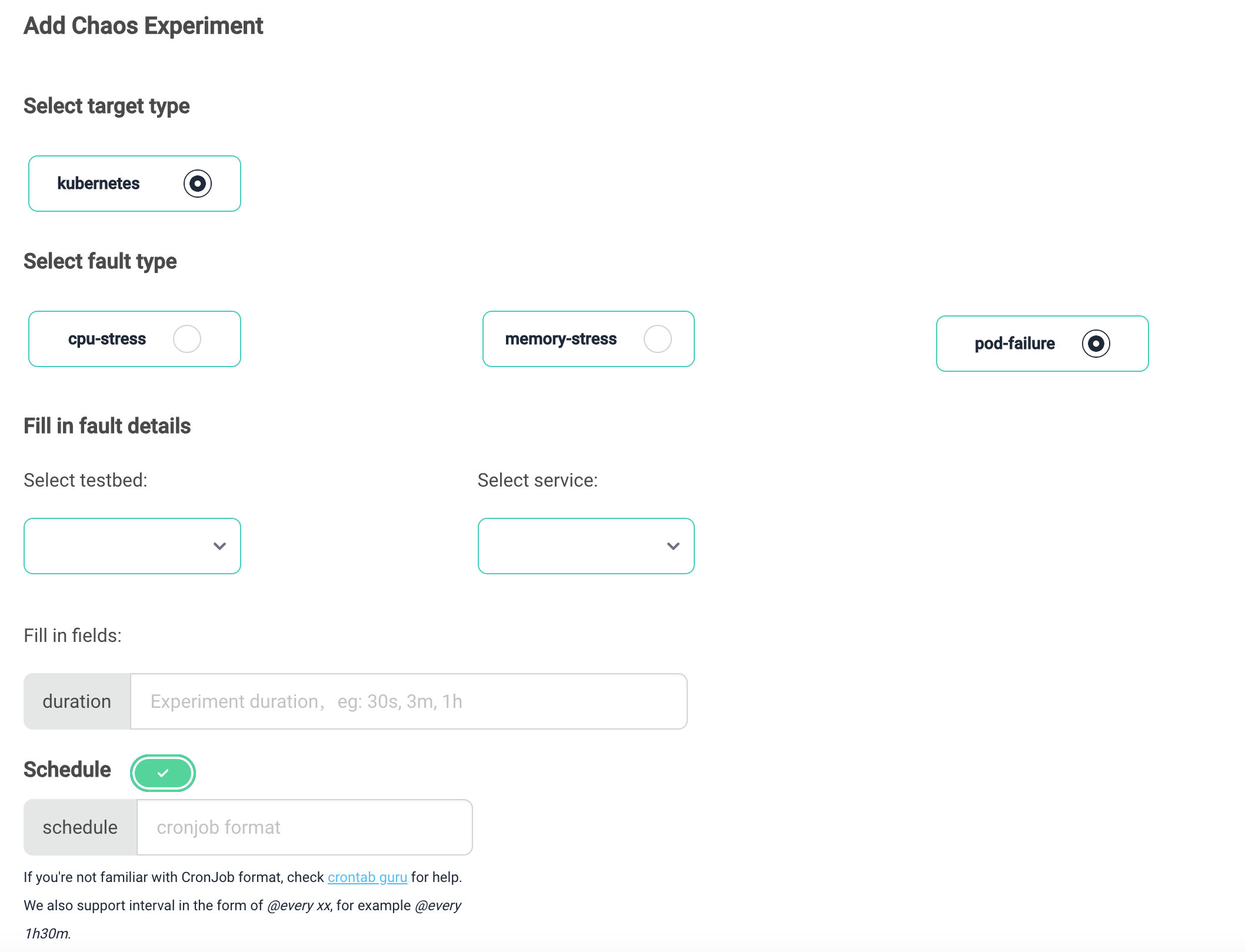Click the memory-stress card label text
The height and width of the screenshot is (952, 1245).
pyautogui.click(x=561, y=339)
